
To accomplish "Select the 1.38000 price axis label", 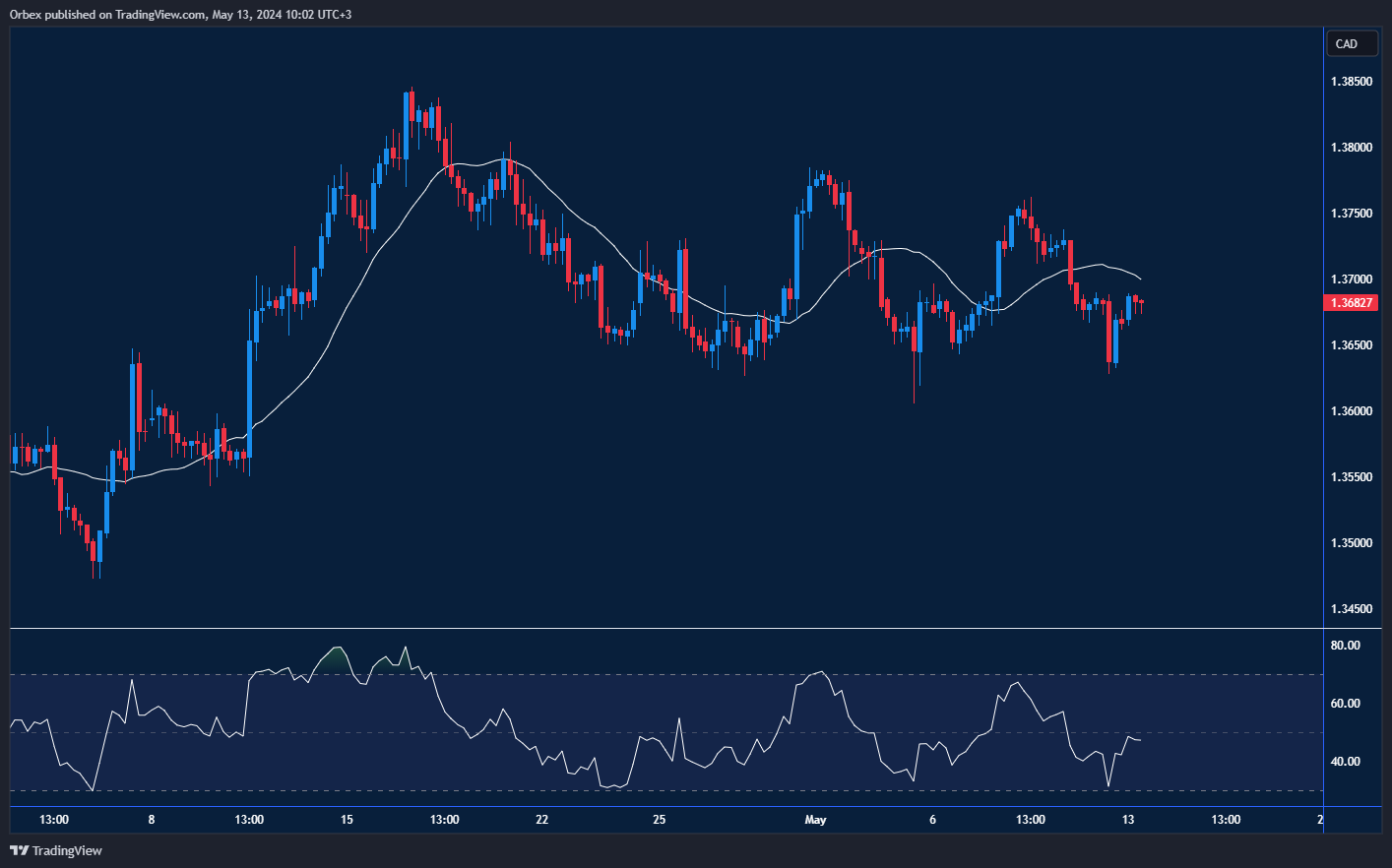I will coord(1351,148).
